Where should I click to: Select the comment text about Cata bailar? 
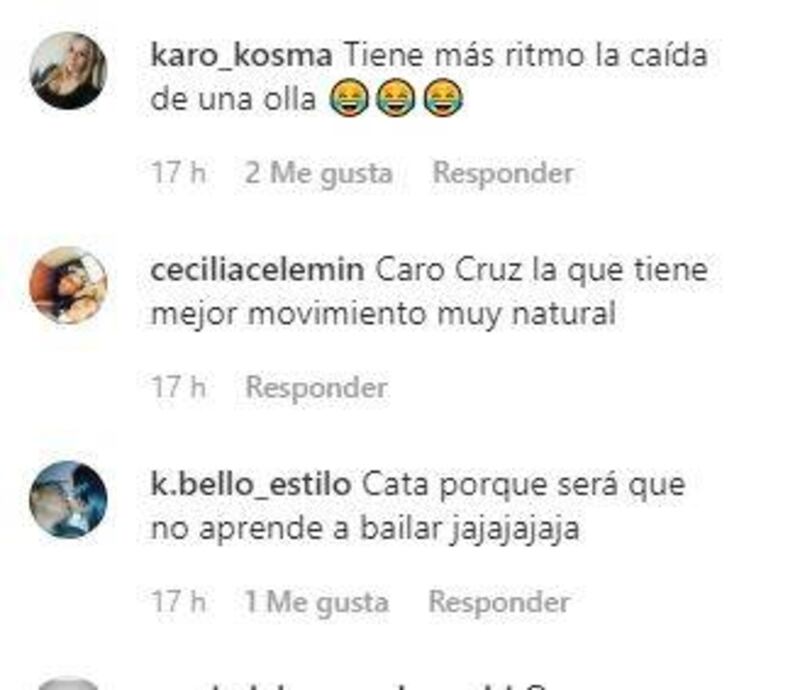click(418, 507)
